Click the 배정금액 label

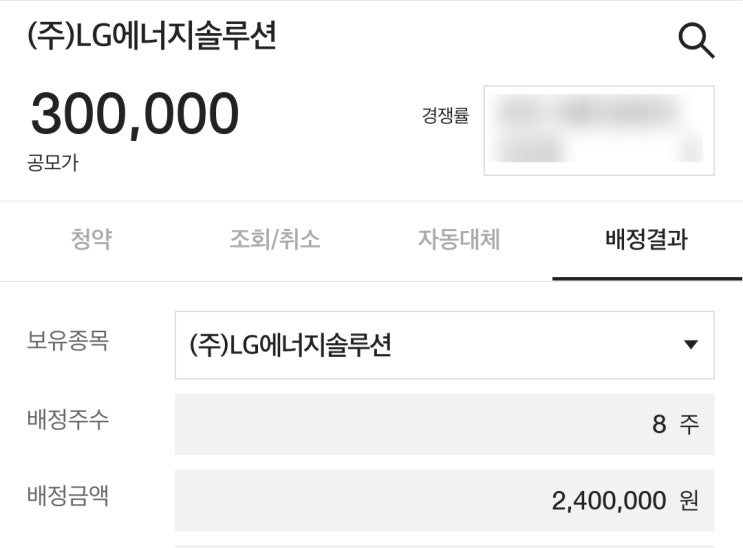pos(68,496)
